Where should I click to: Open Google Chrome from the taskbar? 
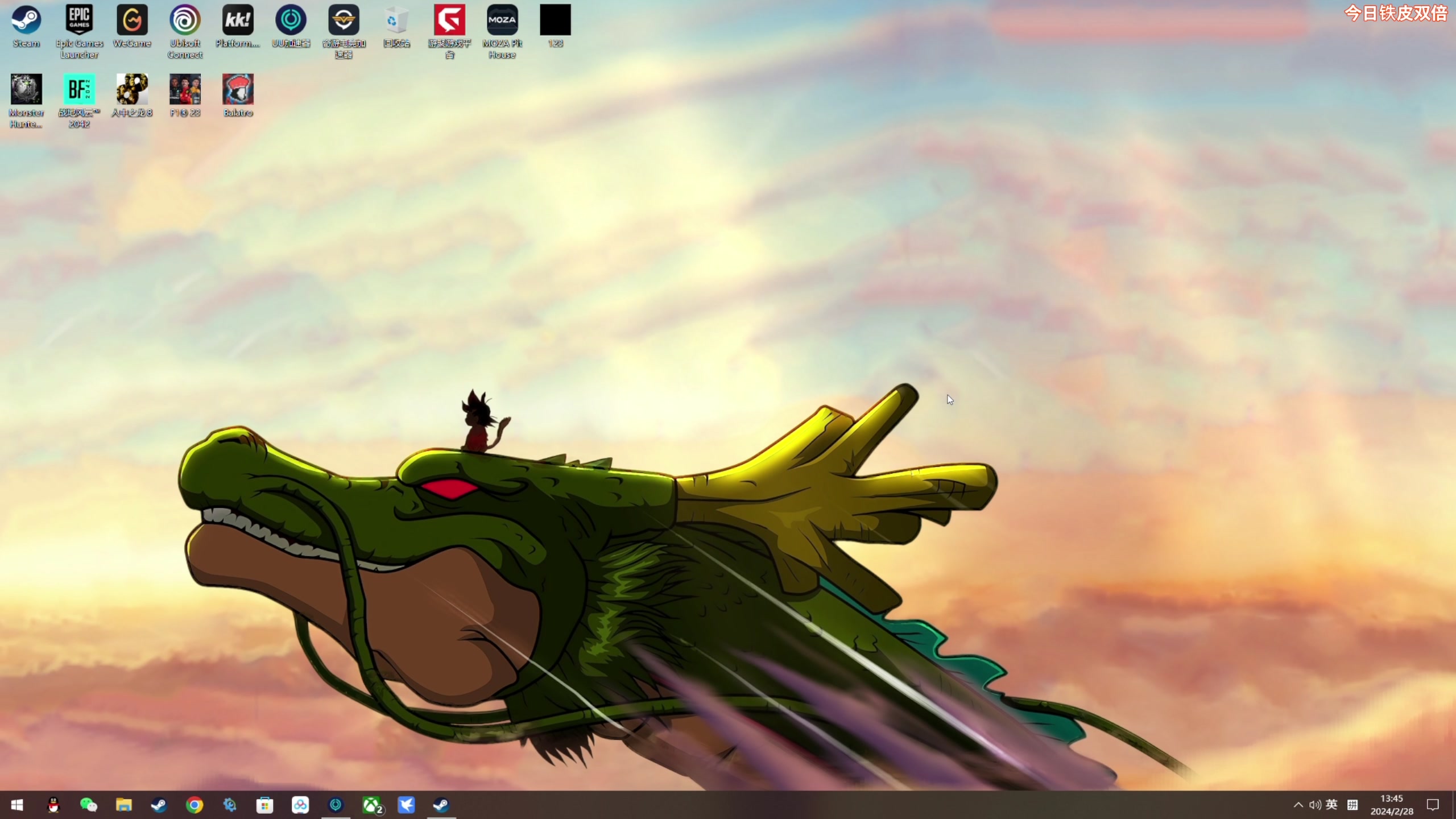(x=195, y=805)
